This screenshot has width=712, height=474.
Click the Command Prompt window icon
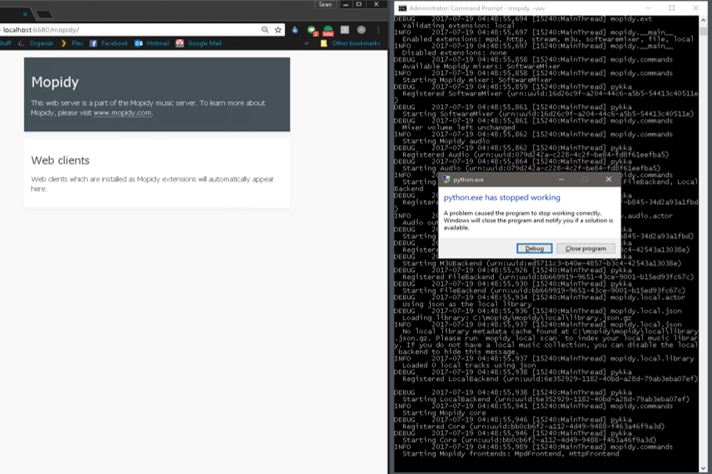point(402,8)
